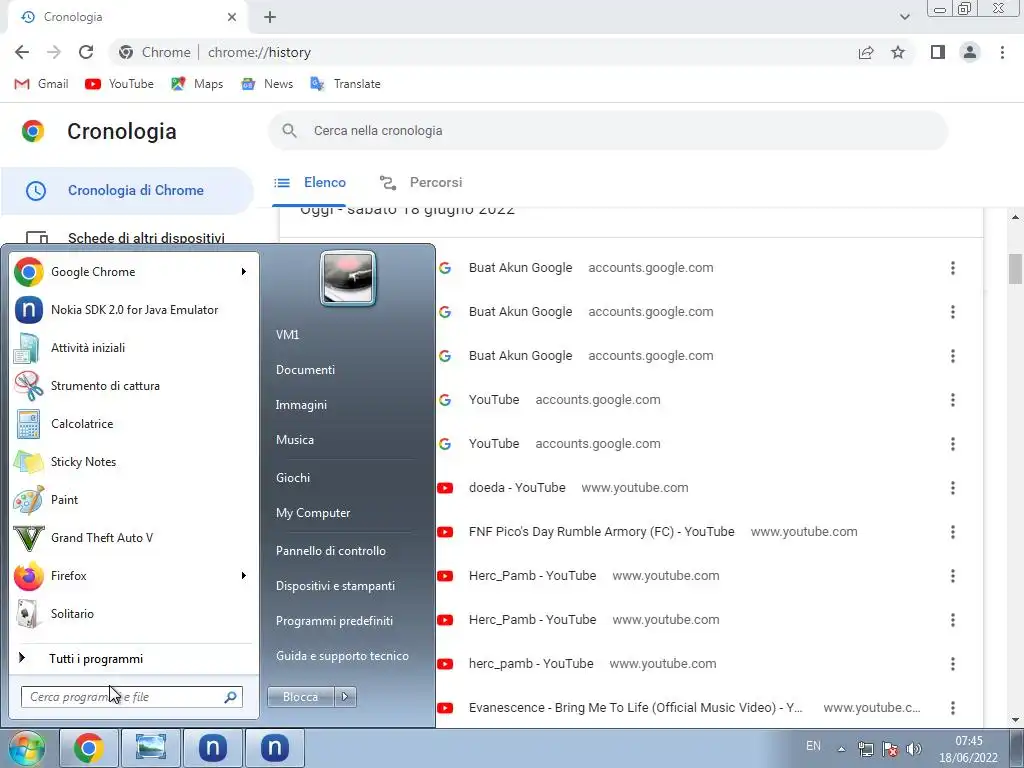Open Chrome three-dot main menu
Image resolution: width=1024 pixels, height=768 pixels.
1002,52
